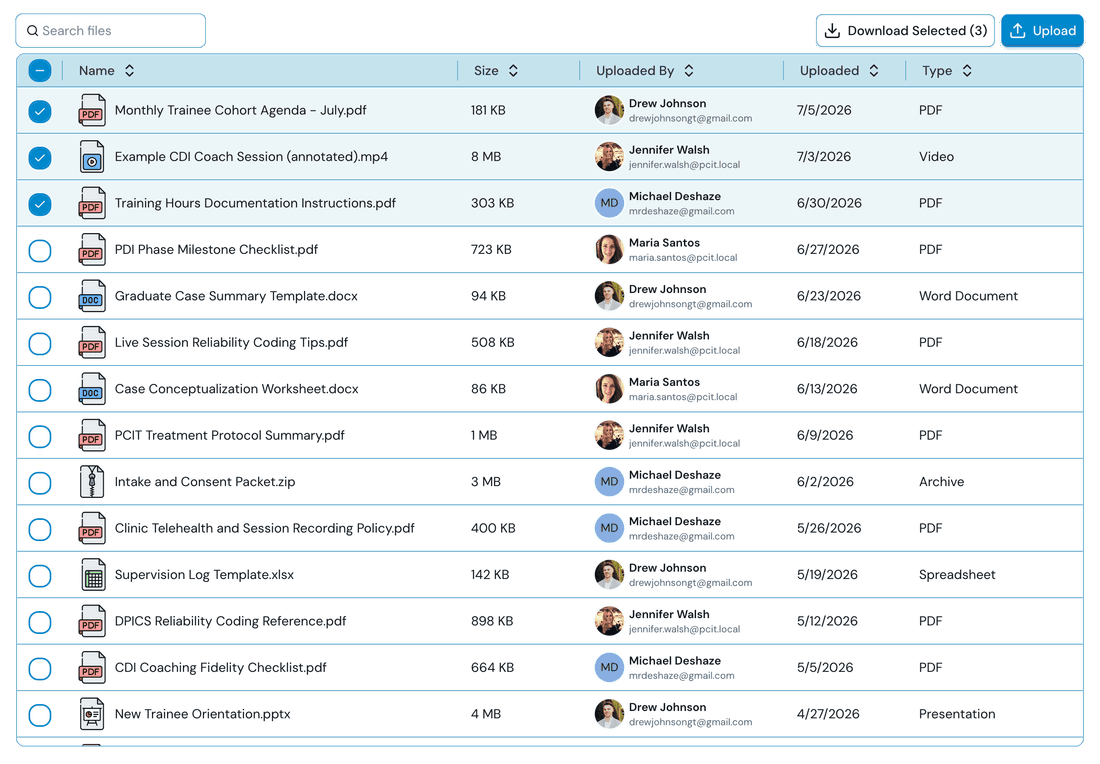
Task: Click the PDF icon for Clinic Telehealth Policy
Action: click(x=92, y=528)
